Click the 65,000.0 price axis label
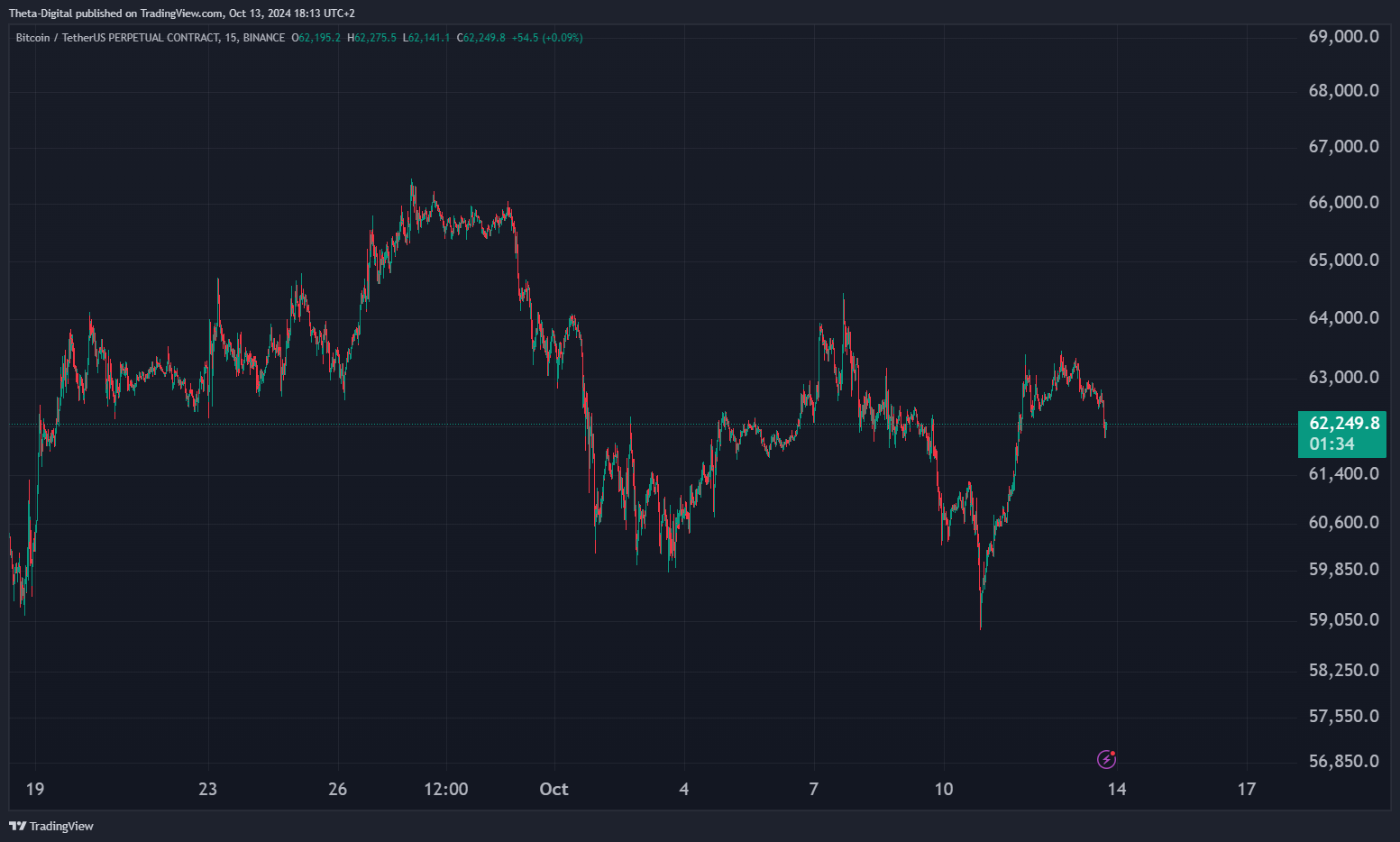 pyautogui.click(x=1343, y=261)
